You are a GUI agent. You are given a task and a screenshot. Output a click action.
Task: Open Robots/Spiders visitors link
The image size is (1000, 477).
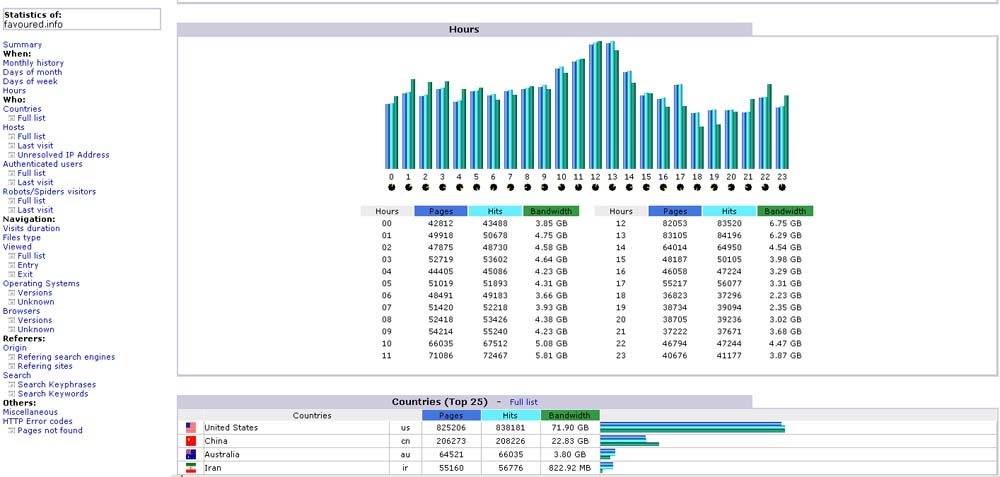49,191
